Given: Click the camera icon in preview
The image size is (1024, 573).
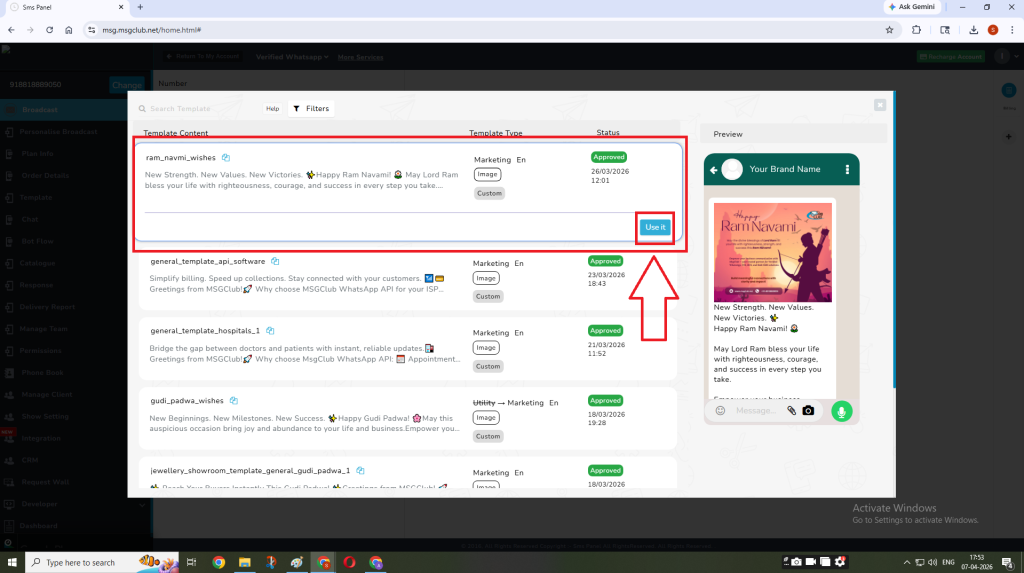Looking at the screenshot, I should tap(808, 410).
